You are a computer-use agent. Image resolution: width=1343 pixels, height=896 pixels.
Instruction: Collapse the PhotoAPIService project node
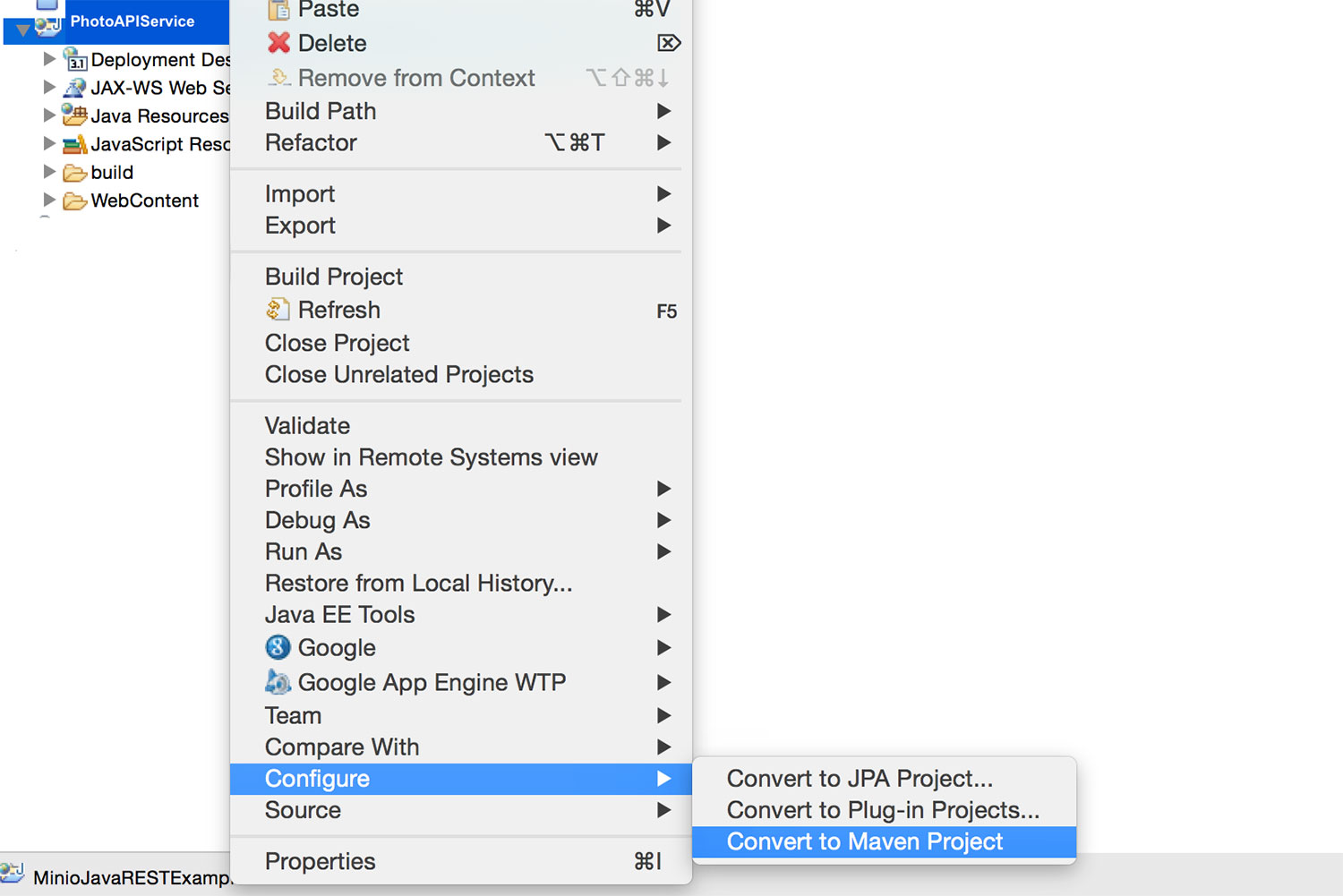click(23, 30)
